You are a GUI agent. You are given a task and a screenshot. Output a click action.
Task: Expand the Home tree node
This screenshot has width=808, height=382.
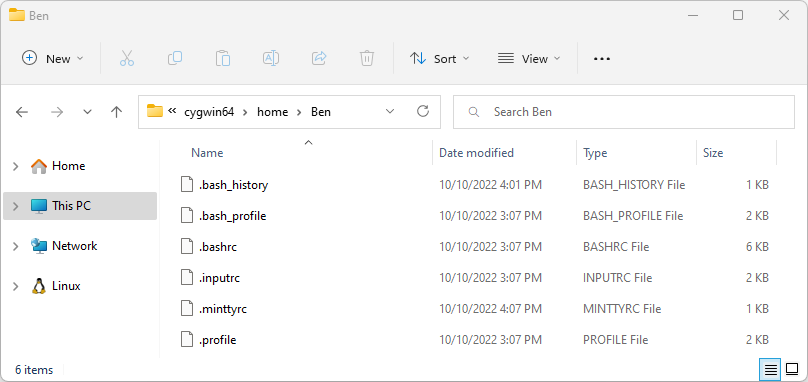(x=15, y=166)
